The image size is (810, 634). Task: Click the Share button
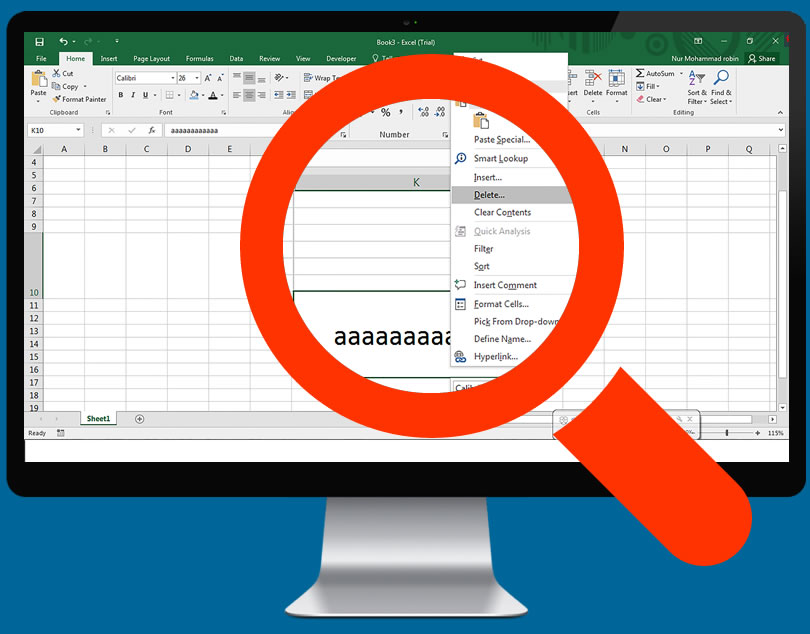point(762,59)
